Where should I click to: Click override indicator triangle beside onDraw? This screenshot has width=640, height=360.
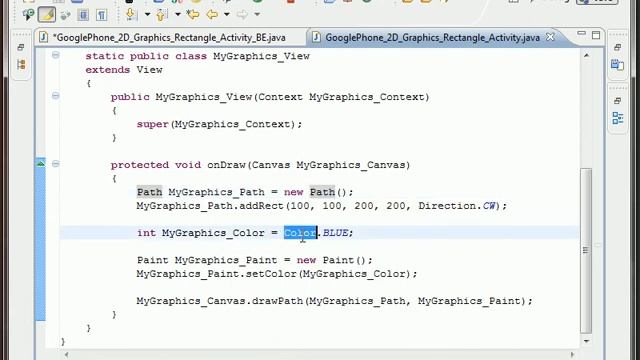[x=40, y=164]
